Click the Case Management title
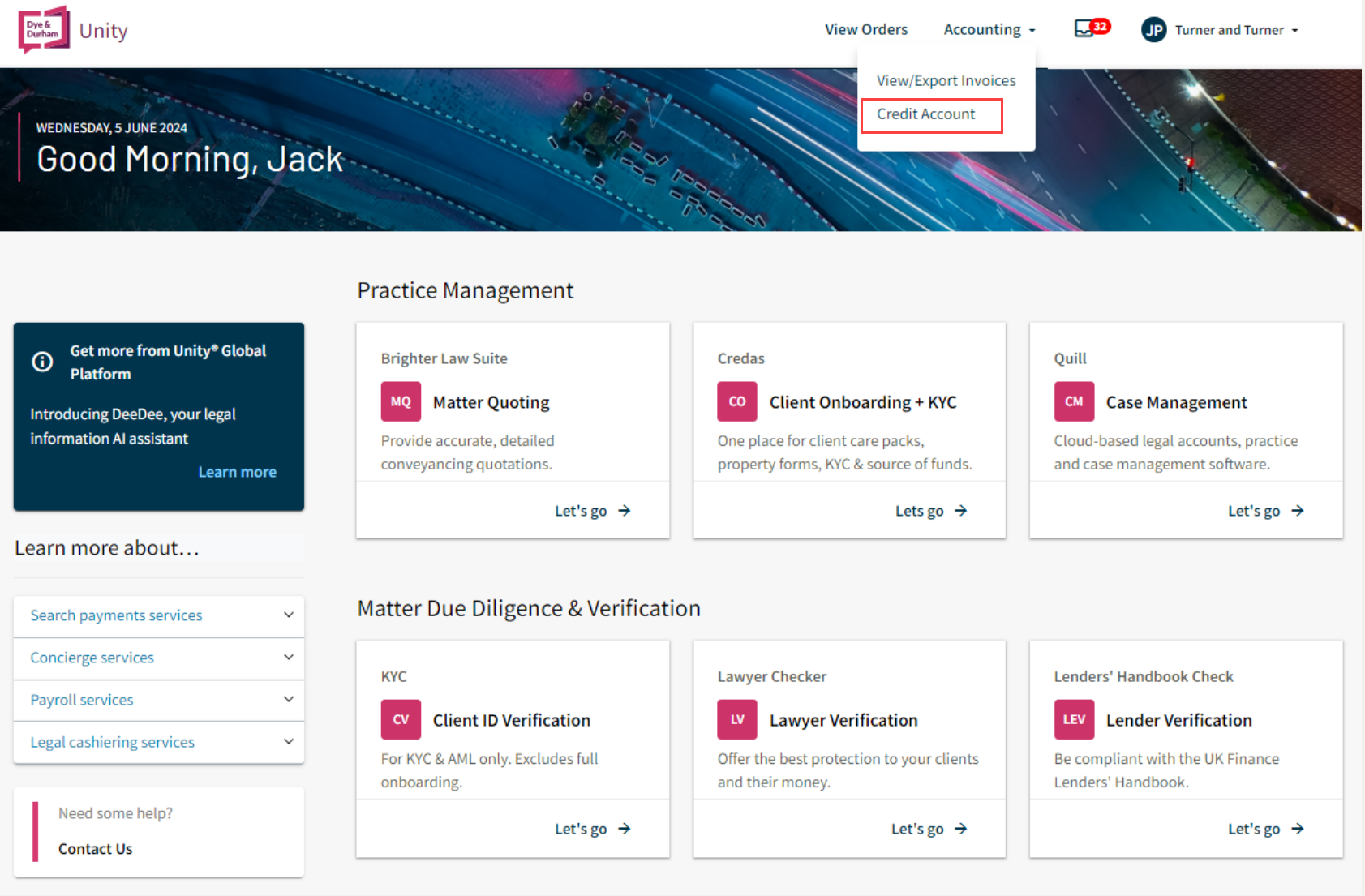 pos(1176,402)
